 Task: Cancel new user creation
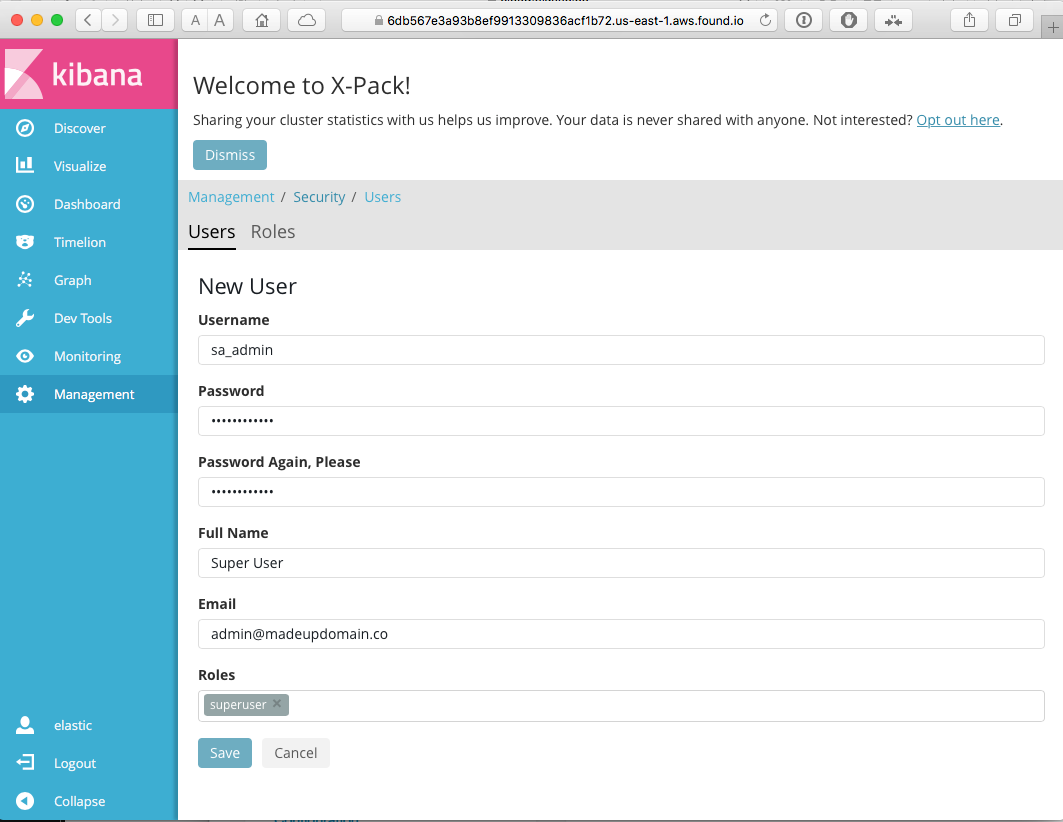pyautogui.click(x=296, y=753)
